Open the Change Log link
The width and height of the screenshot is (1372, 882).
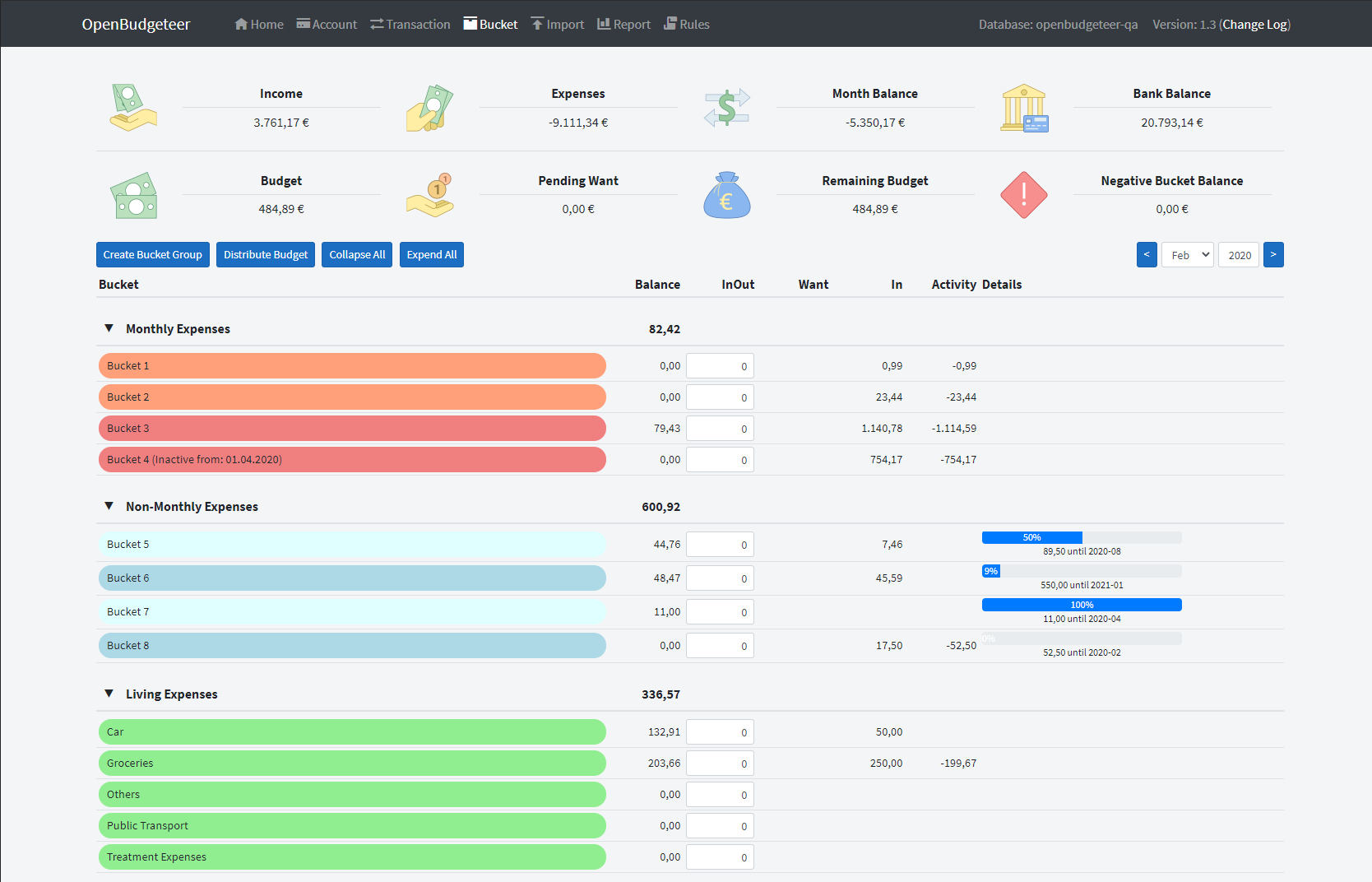1255,25
